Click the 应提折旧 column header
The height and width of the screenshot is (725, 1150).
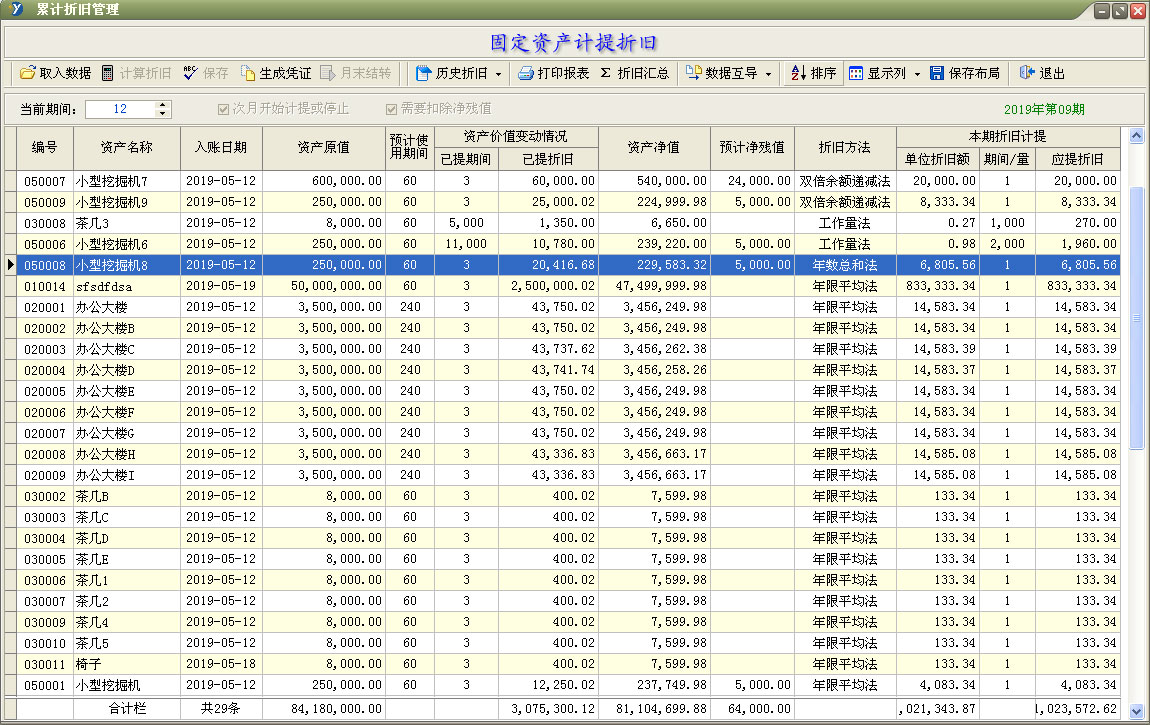pos(1077,159)
